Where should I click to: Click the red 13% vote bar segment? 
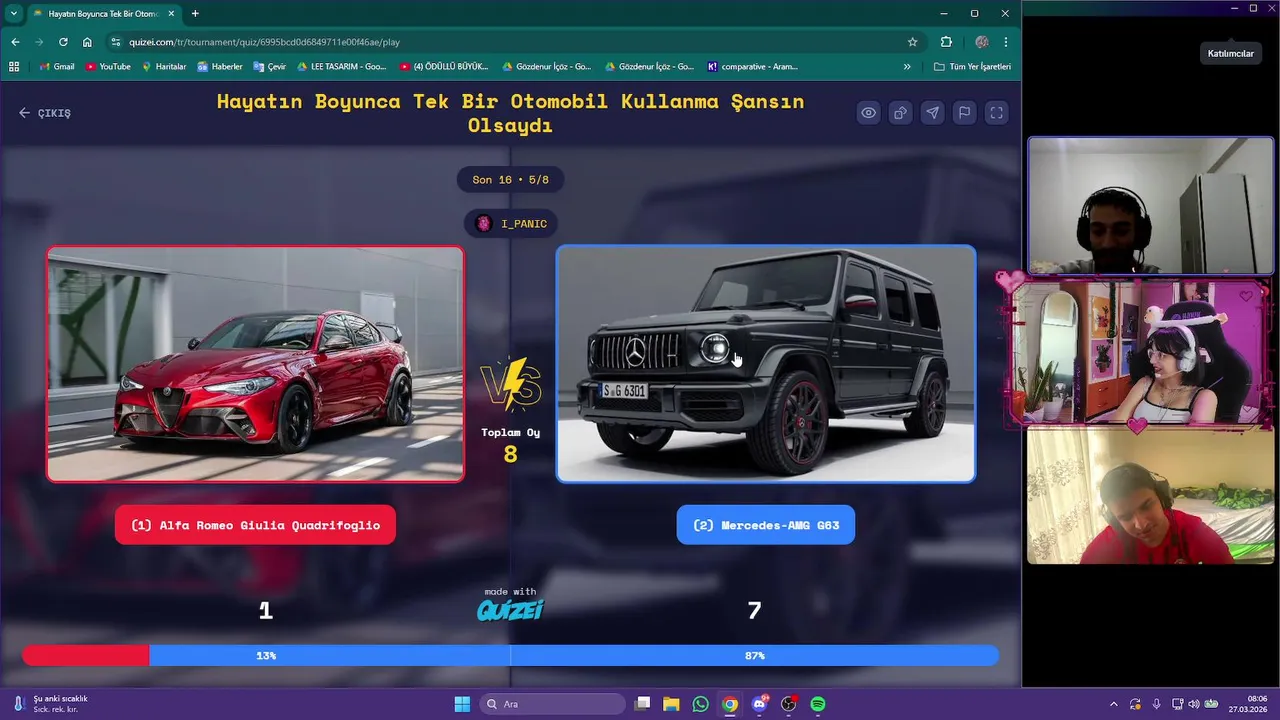click(86, 655)
